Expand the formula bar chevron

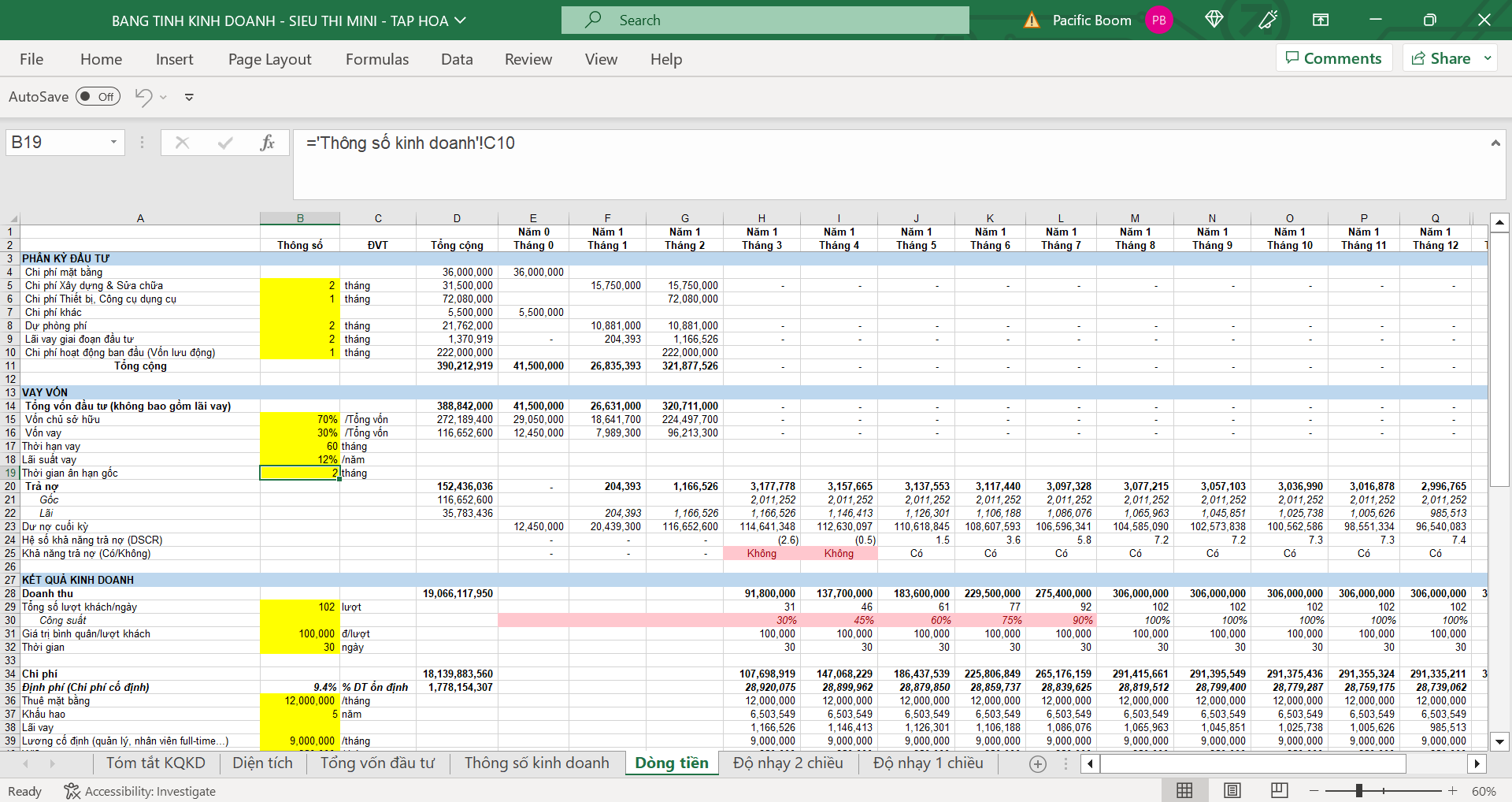[1495, 143]
